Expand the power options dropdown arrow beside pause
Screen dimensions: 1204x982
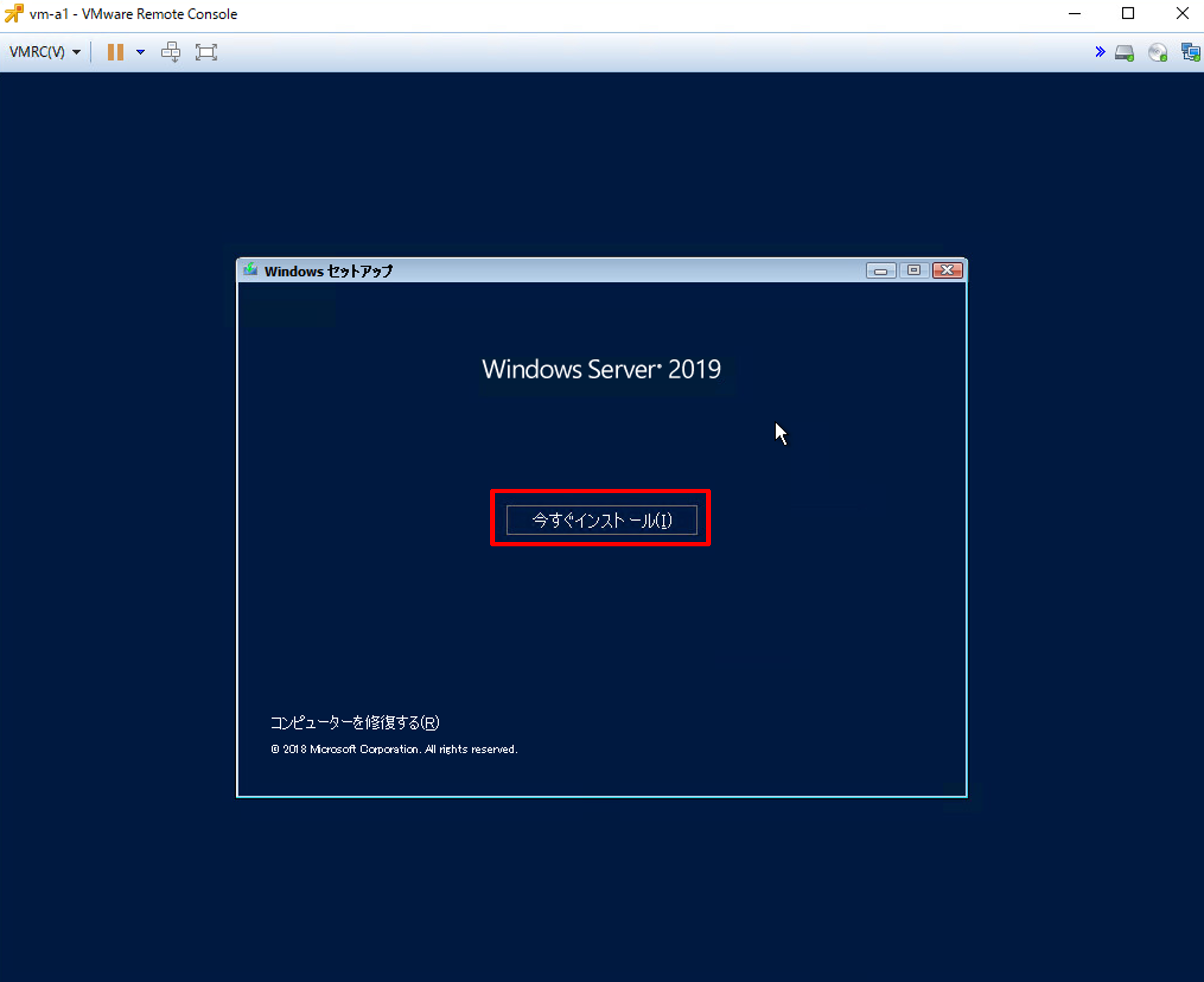140,52
